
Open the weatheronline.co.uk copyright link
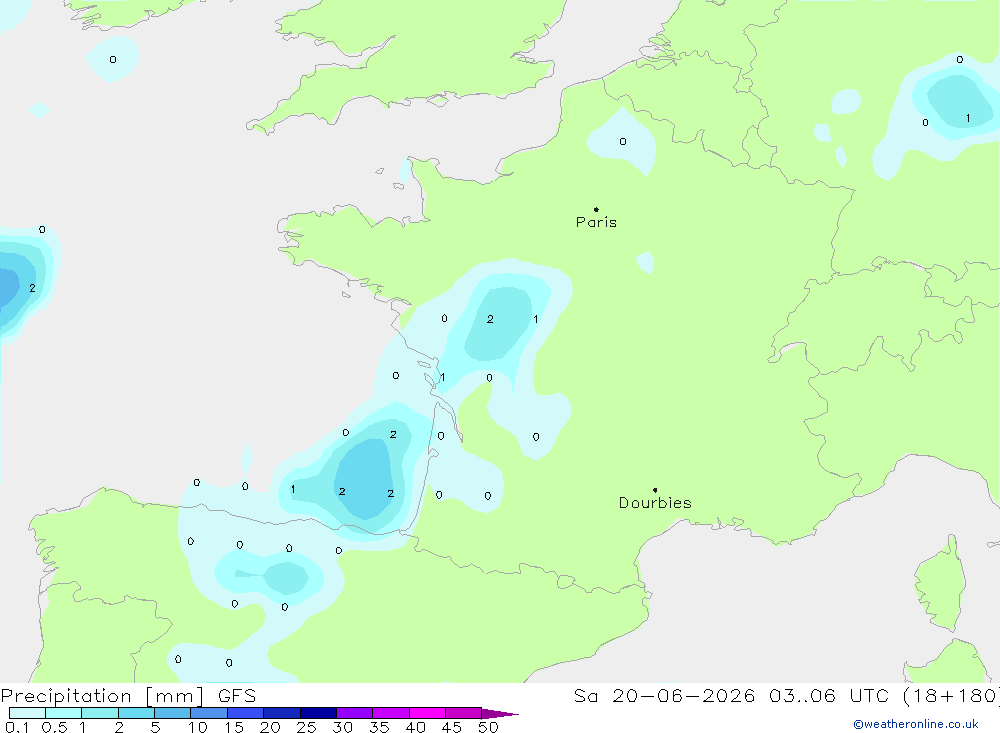click(916, 724)
